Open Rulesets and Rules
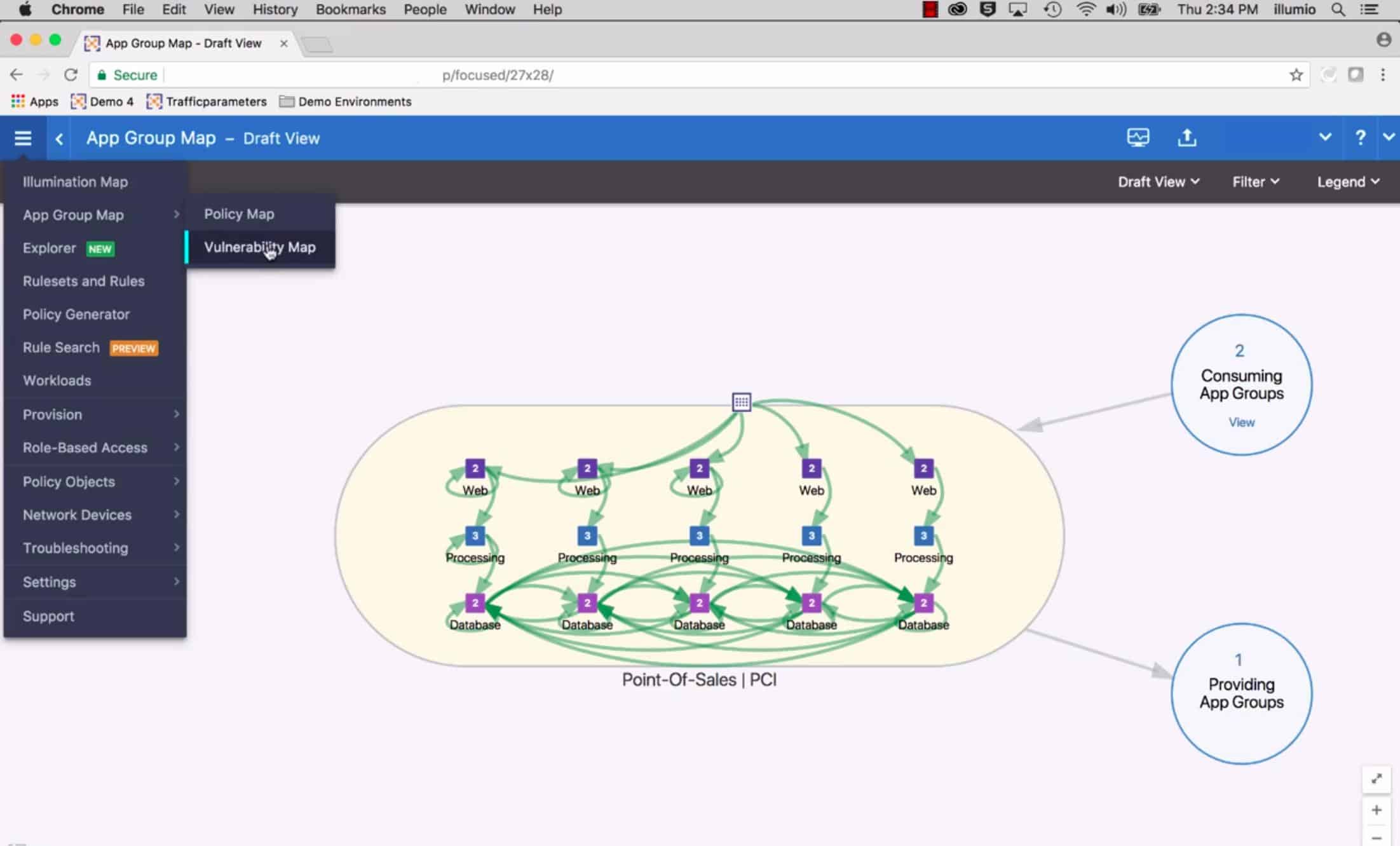The width and height of the screenshot is (1400, 846). [95, 281]
